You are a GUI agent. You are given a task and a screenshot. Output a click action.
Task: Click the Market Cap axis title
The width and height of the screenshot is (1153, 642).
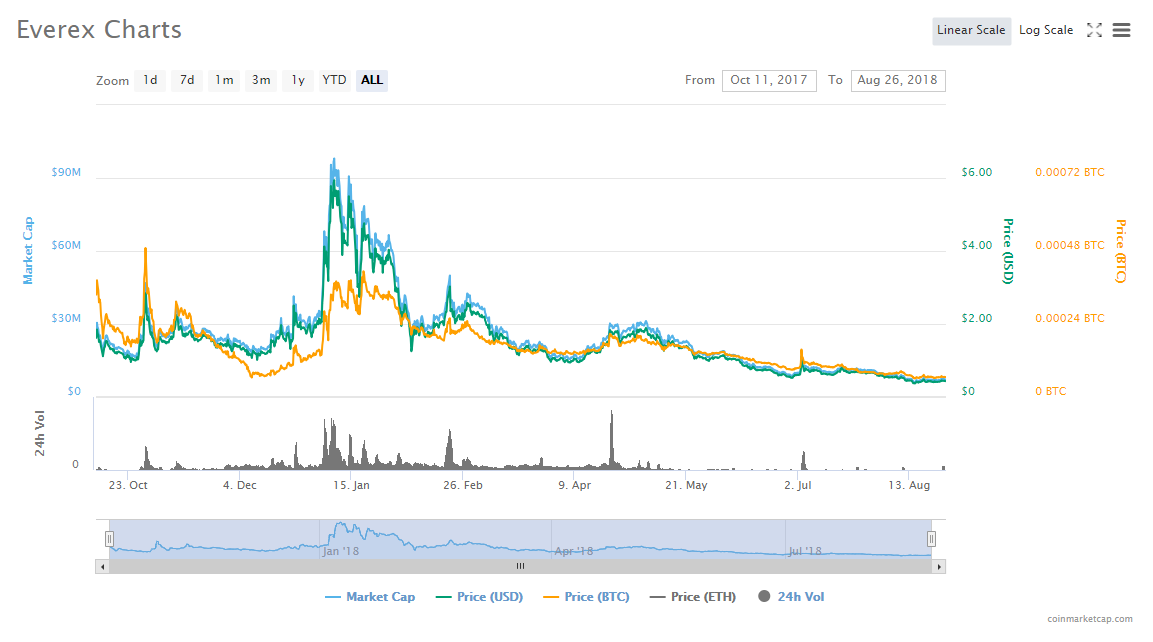tap(28, 250)
